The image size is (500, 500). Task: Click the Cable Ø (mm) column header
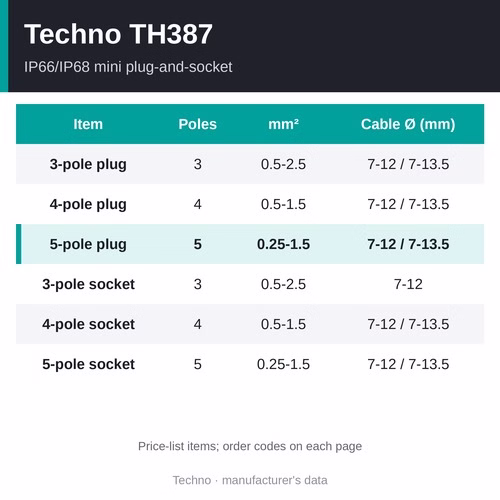[408, 124]
